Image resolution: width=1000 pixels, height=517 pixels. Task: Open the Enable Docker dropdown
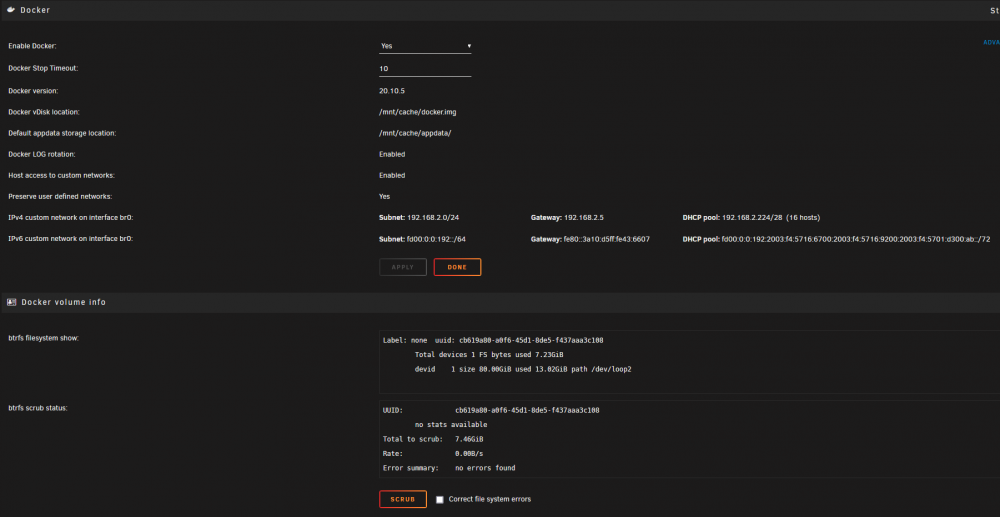point(425,46)
